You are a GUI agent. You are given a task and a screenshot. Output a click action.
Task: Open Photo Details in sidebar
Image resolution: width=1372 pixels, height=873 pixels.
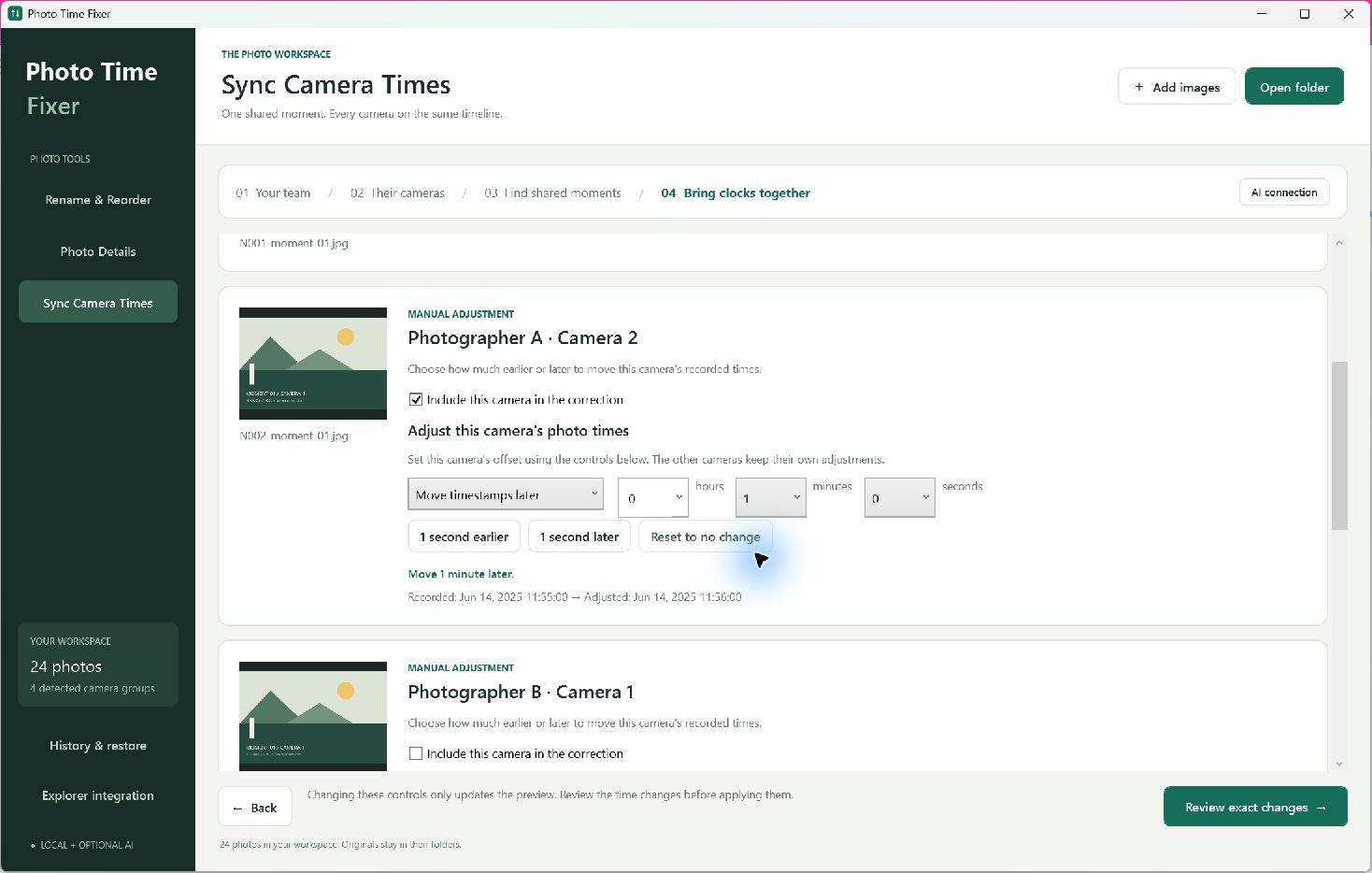[98, 251]
